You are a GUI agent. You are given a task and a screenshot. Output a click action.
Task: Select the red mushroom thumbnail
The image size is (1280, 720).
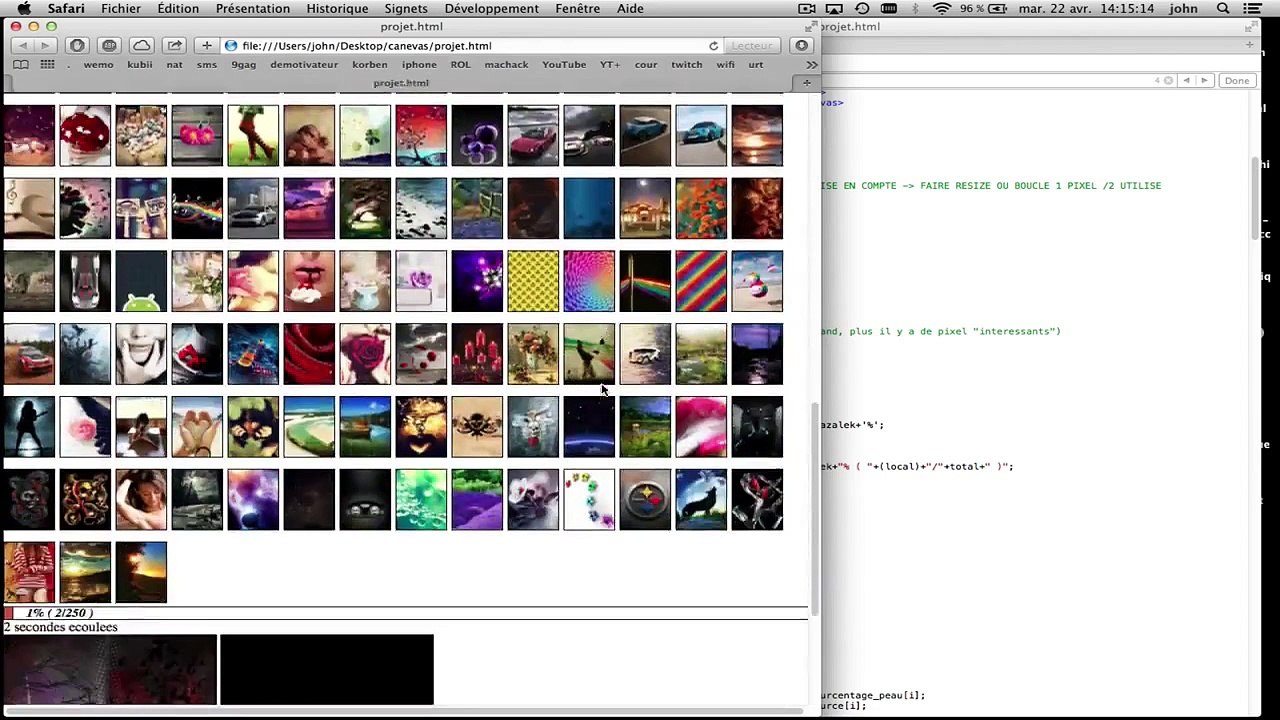pyautogui.click(x=85, y=135)
